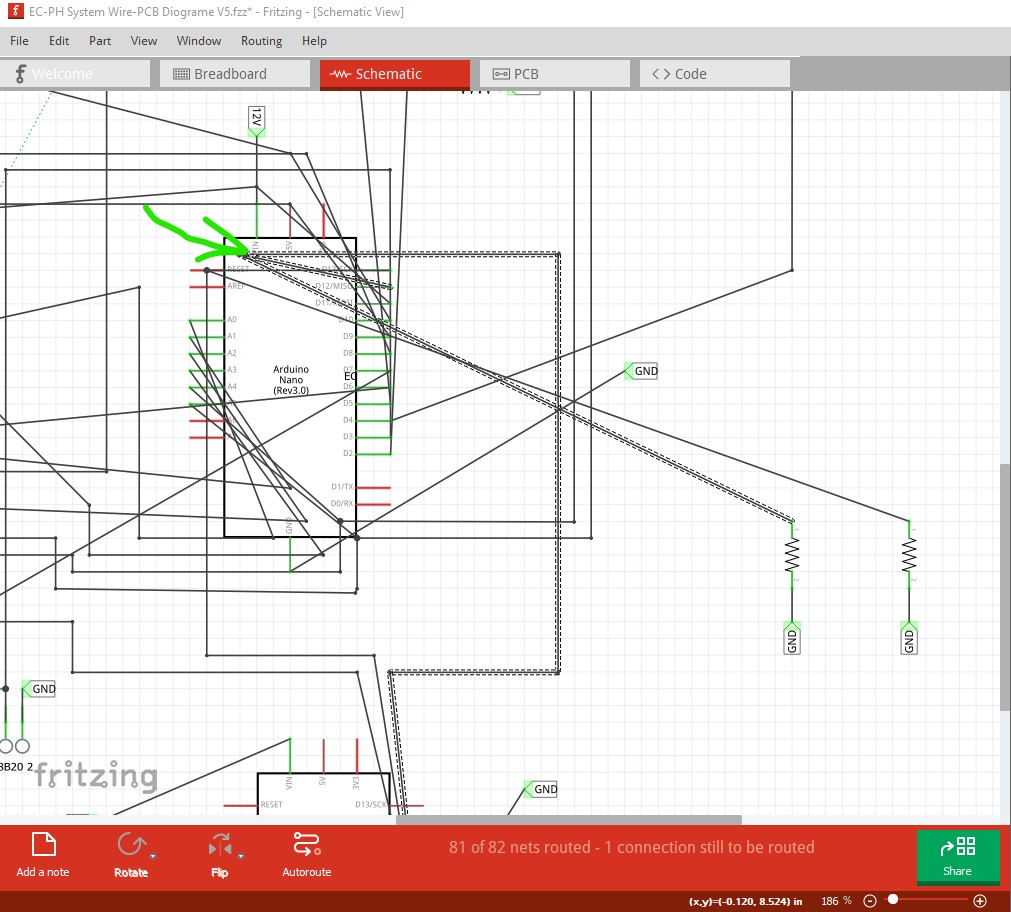Click the Arduino Nano D2 pin label
Screen dimensions: 1011x912
pos(348,453)
